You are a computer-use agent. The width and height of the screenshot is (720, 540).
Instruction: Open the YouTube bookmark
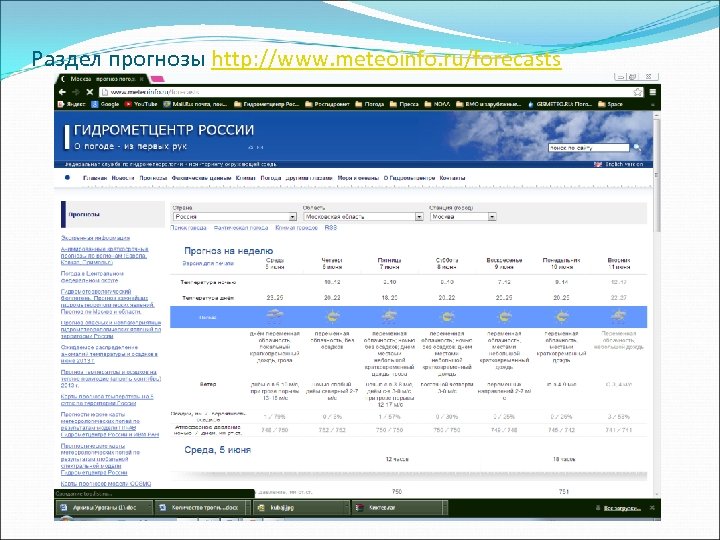(x=141, y=104)
